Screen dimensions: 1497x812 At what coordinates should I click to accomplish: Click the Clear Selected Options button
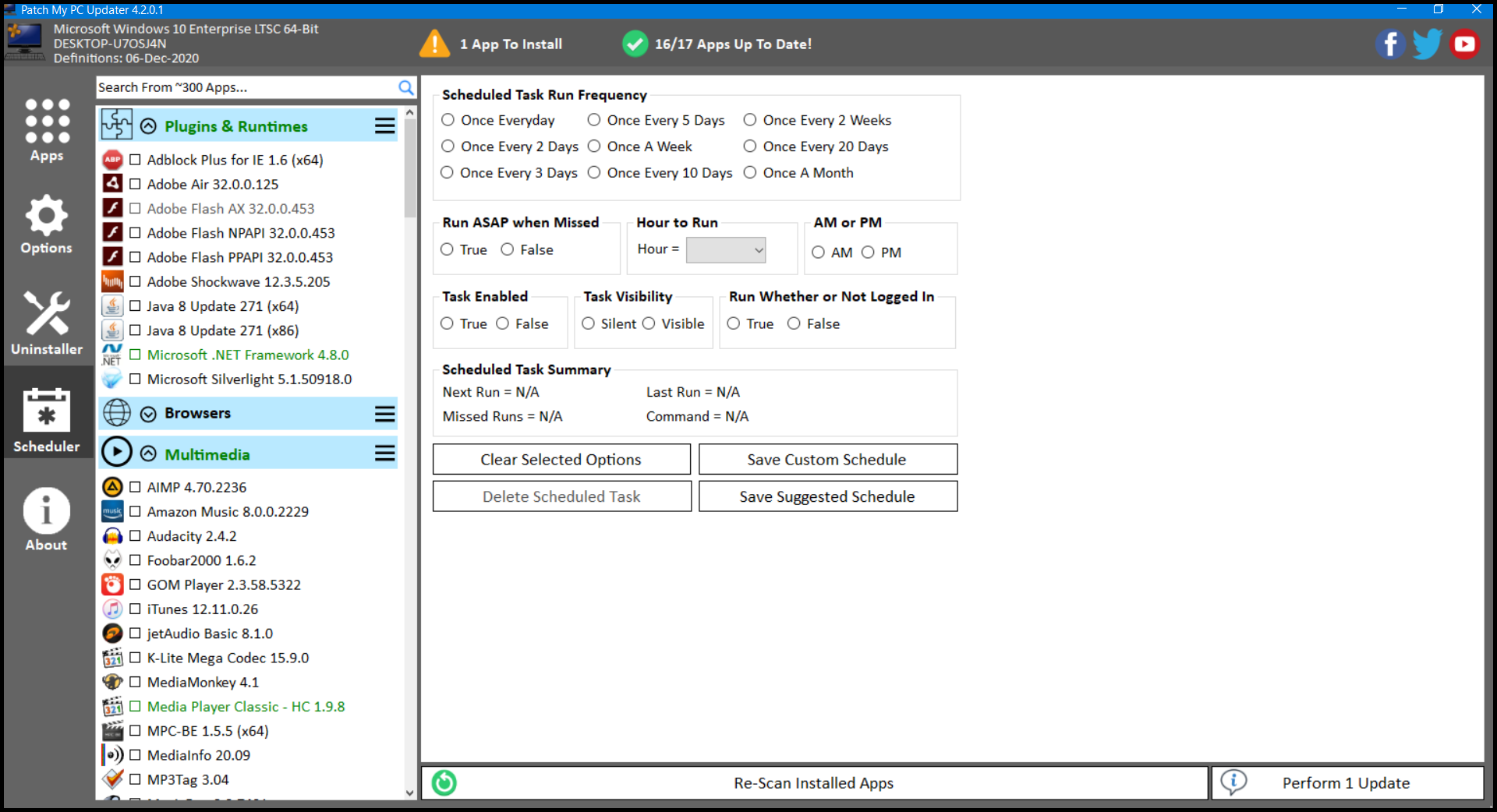tap(561, 459)
